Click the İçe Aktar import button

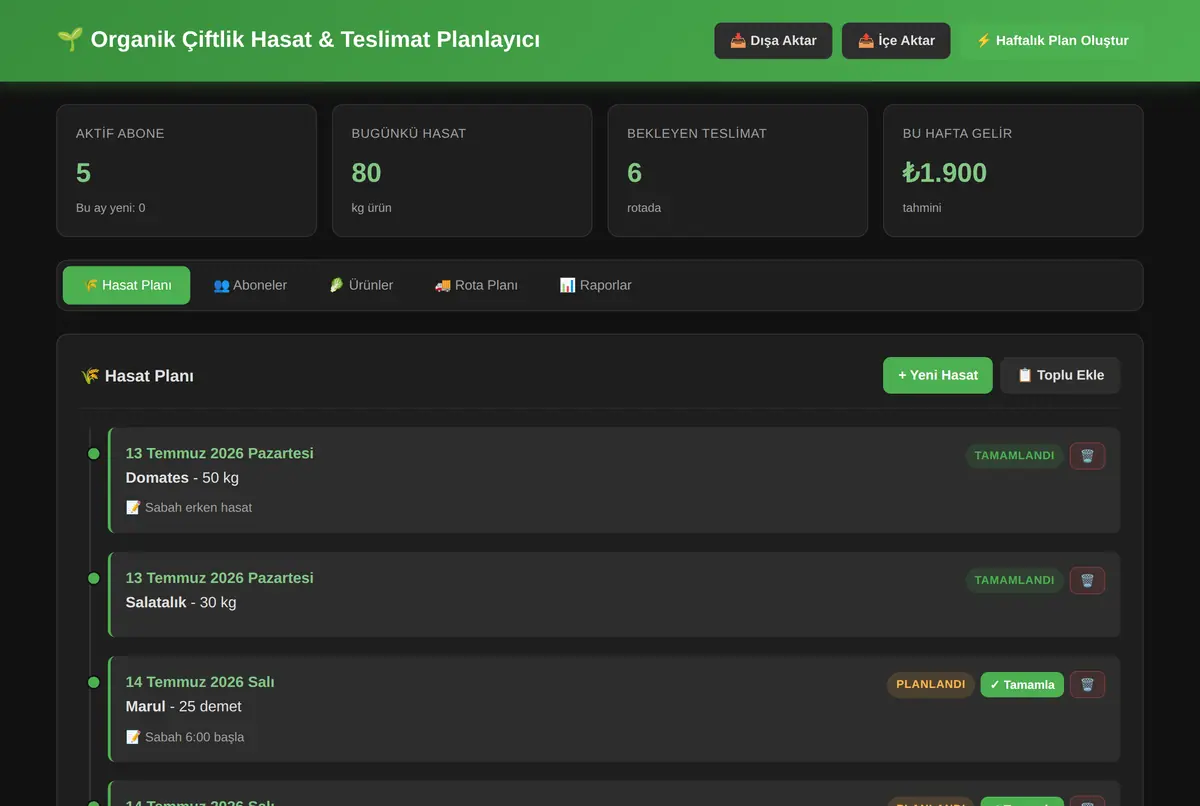point(896,41)
